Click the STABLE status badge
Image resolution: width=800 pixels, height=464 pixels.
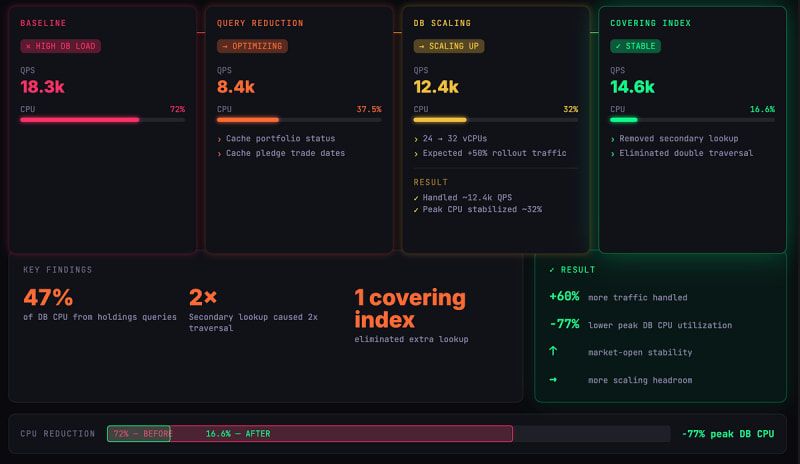click(x=635, y=46)
